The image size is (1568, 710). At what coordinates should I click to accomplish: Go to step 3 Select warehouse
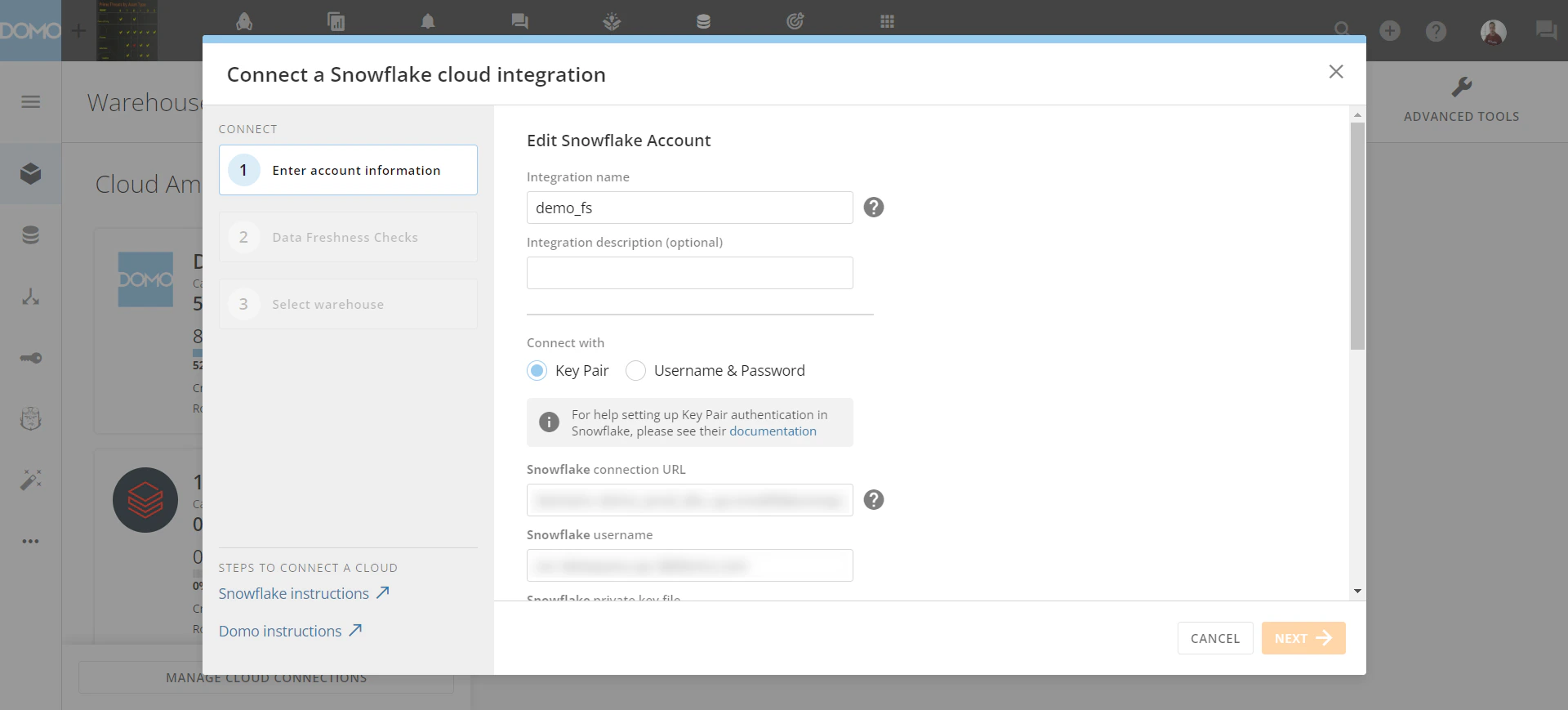click(348, 304)
